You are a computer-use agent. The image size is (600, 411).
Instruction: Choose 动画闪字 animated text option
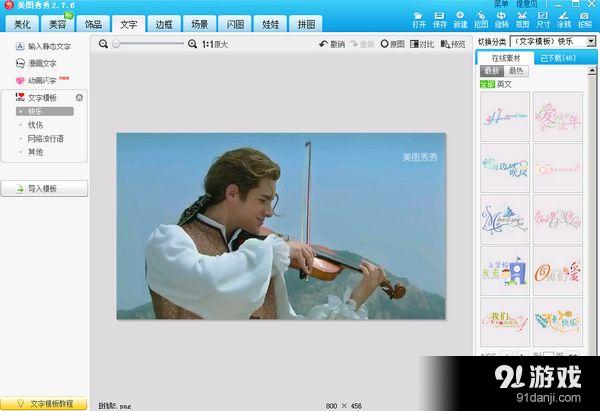tap(36, 80)
